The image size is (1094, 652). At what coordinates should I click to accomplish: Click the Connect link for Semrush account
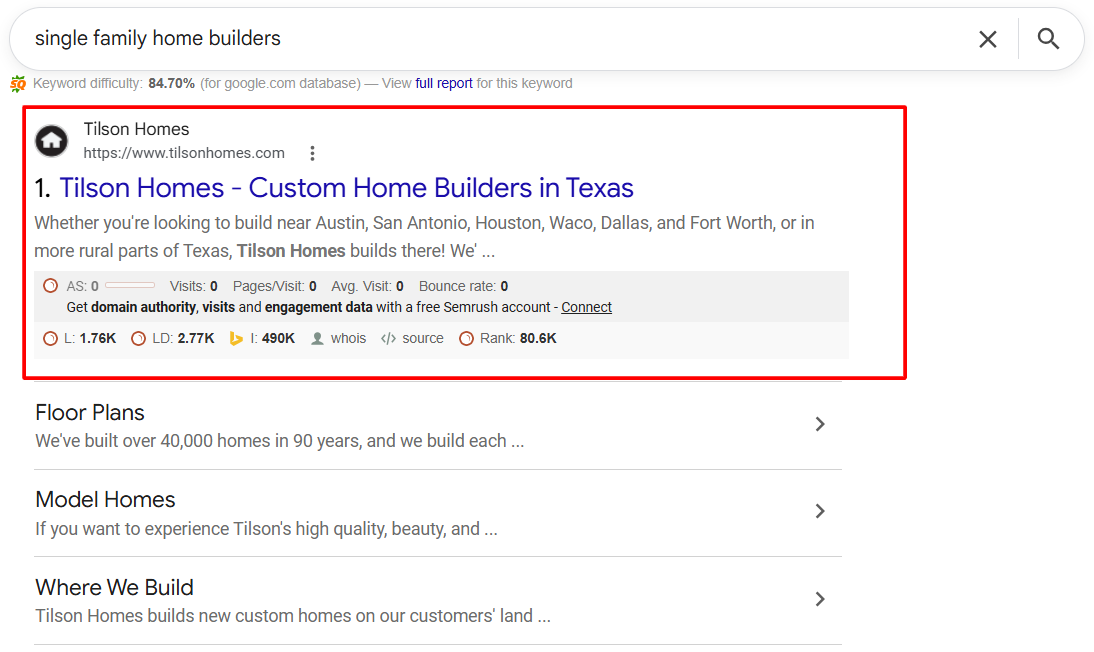(x=586, y=307)
